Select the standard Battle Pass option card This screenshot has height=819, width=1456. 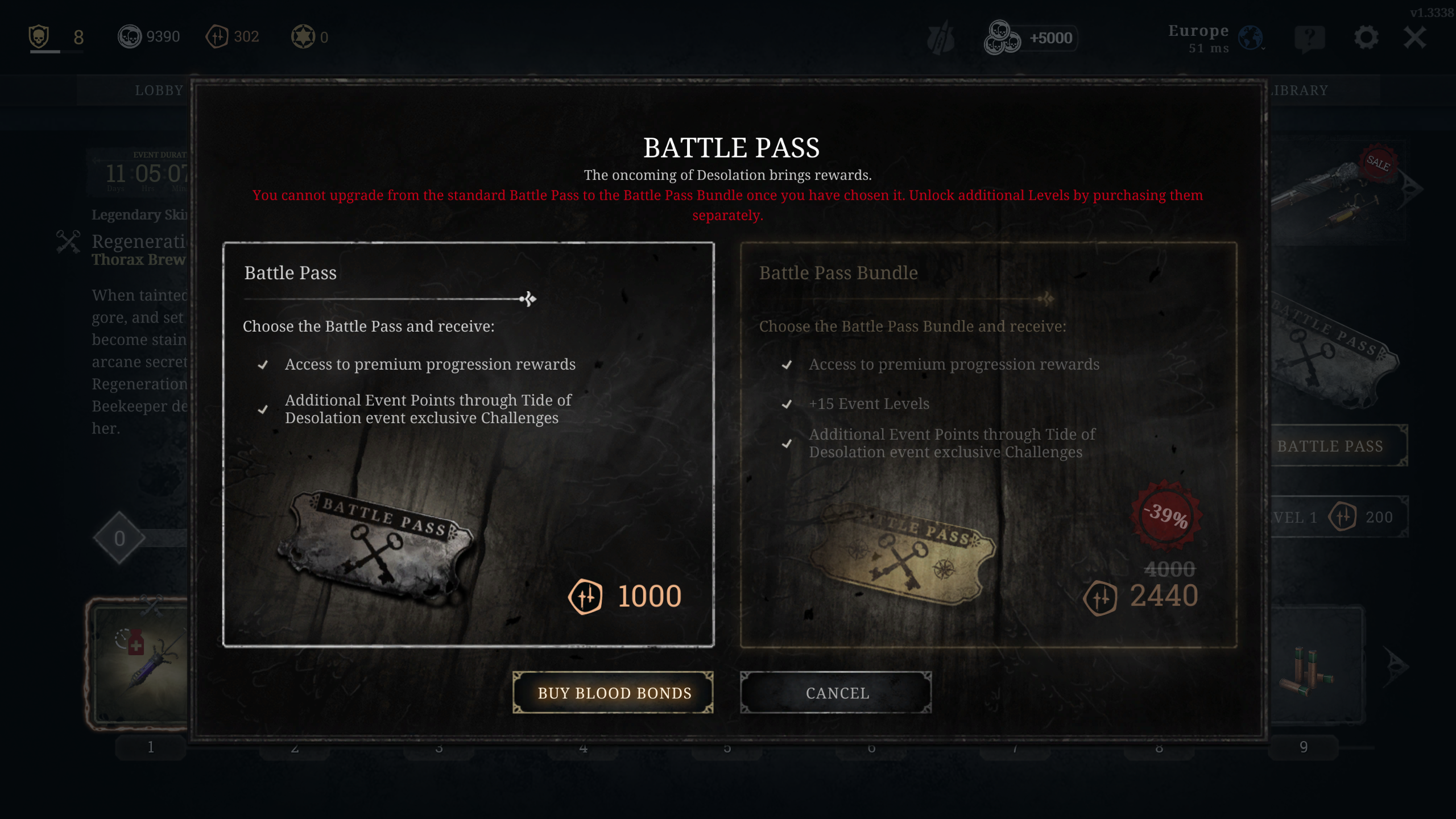coord(468,444)
